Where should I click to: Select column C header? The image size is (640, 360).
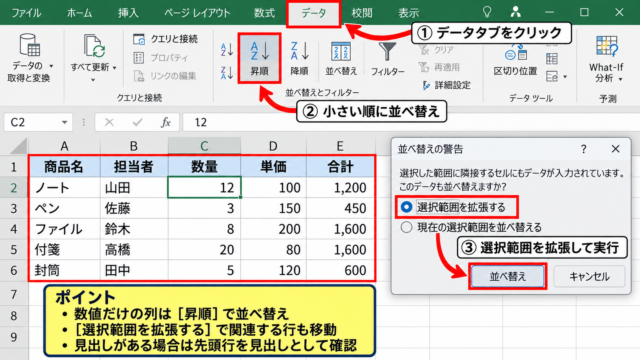tap(204, 146)
